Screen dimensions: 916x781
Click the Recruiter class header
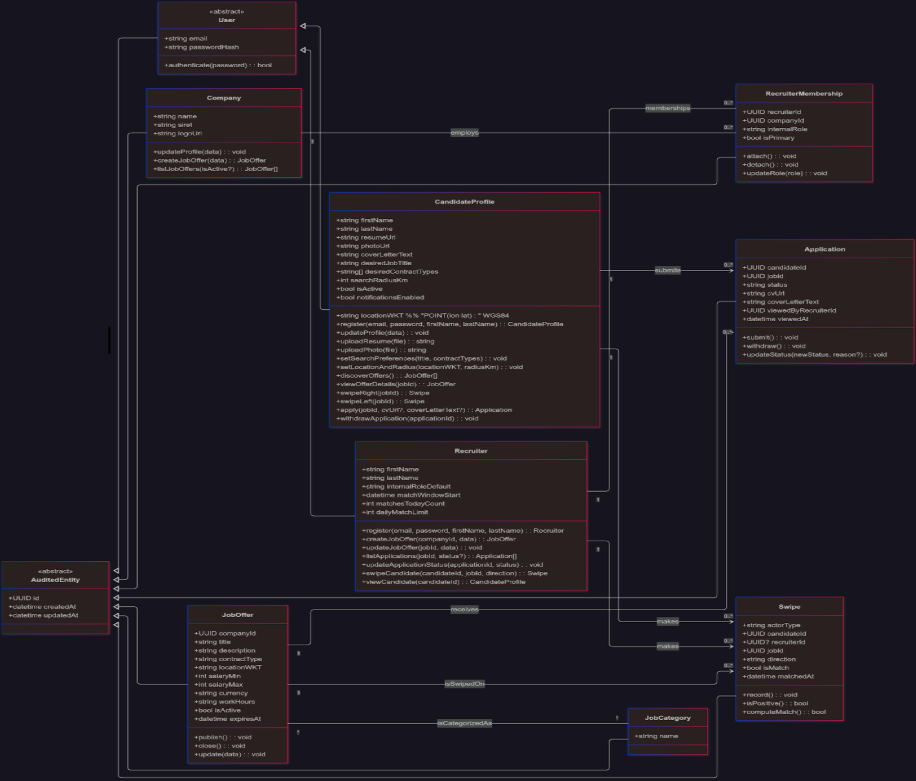470,450
